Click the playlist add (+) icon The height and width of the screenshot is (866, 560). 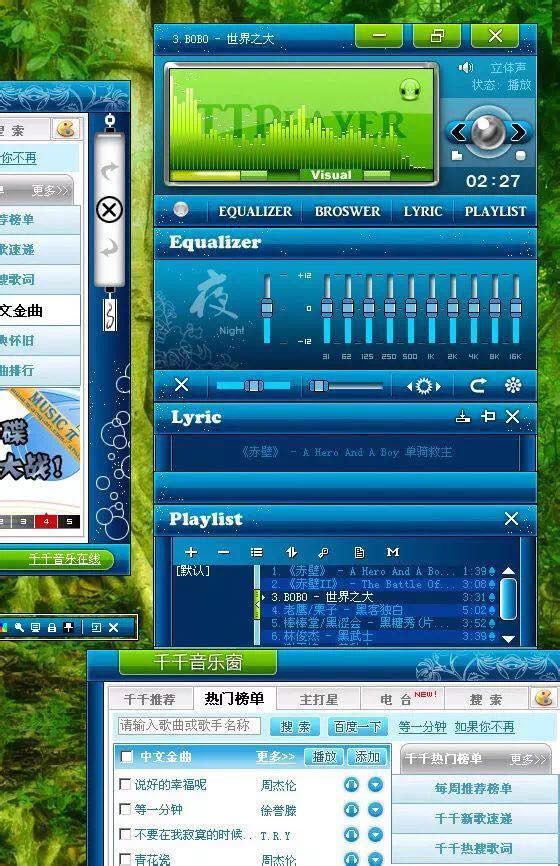(x=191, y=552)
